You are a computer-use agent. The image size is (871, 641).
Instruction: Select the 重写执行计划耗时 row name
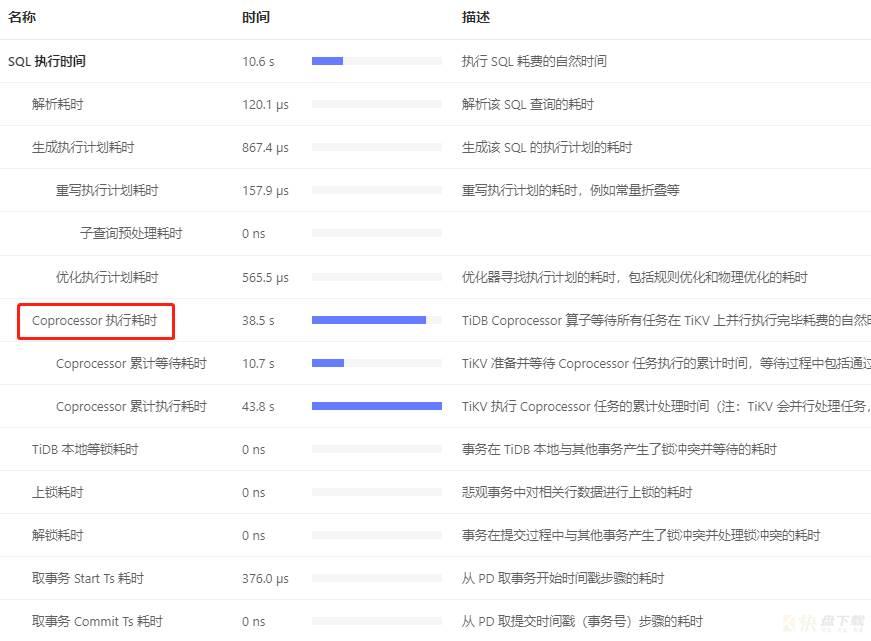click(107, 191)
